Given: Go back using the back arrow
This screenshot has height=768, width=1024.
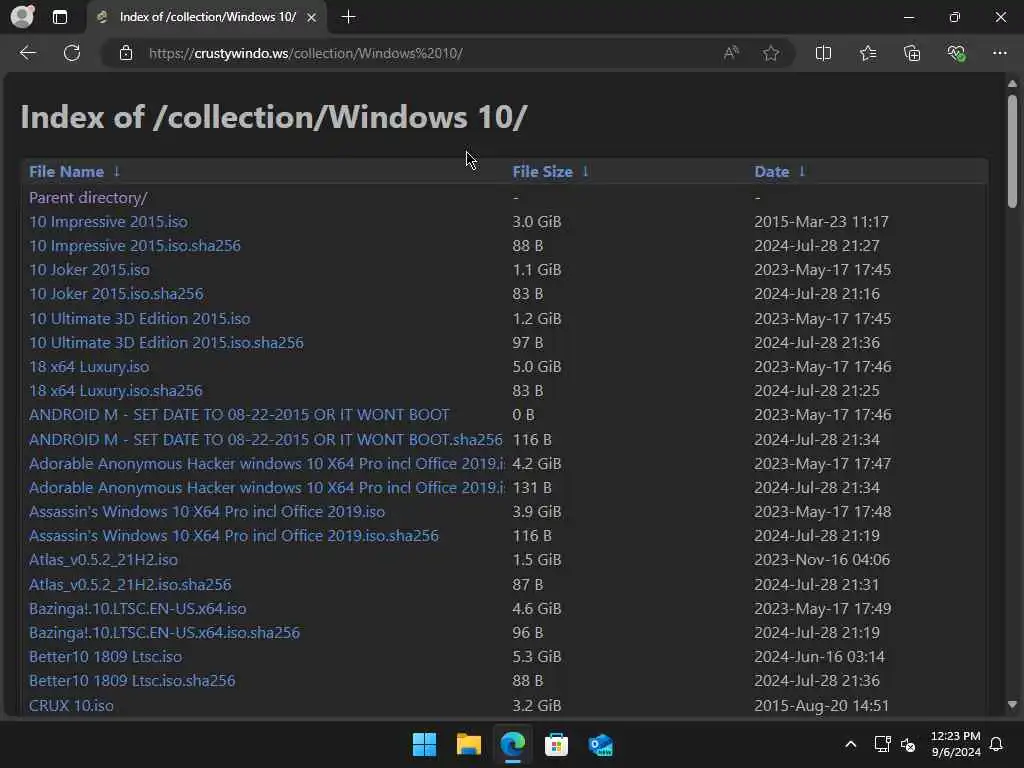Looking at the screenshot, I should pyautogui.click(x=27, y=53).
